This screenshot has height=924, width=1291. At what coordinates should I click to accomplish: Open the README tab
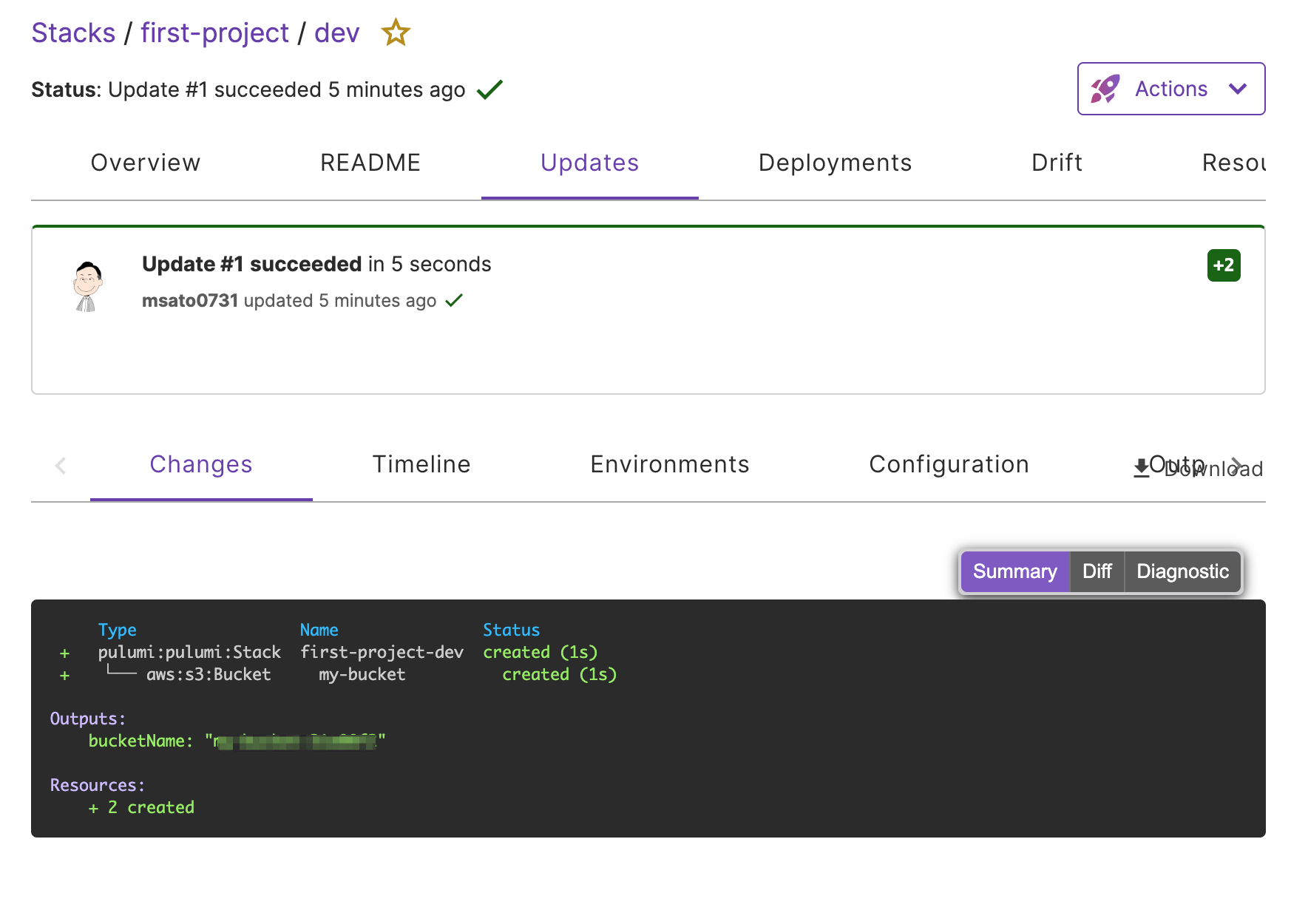pyautogui.click(x=370, y=163)
